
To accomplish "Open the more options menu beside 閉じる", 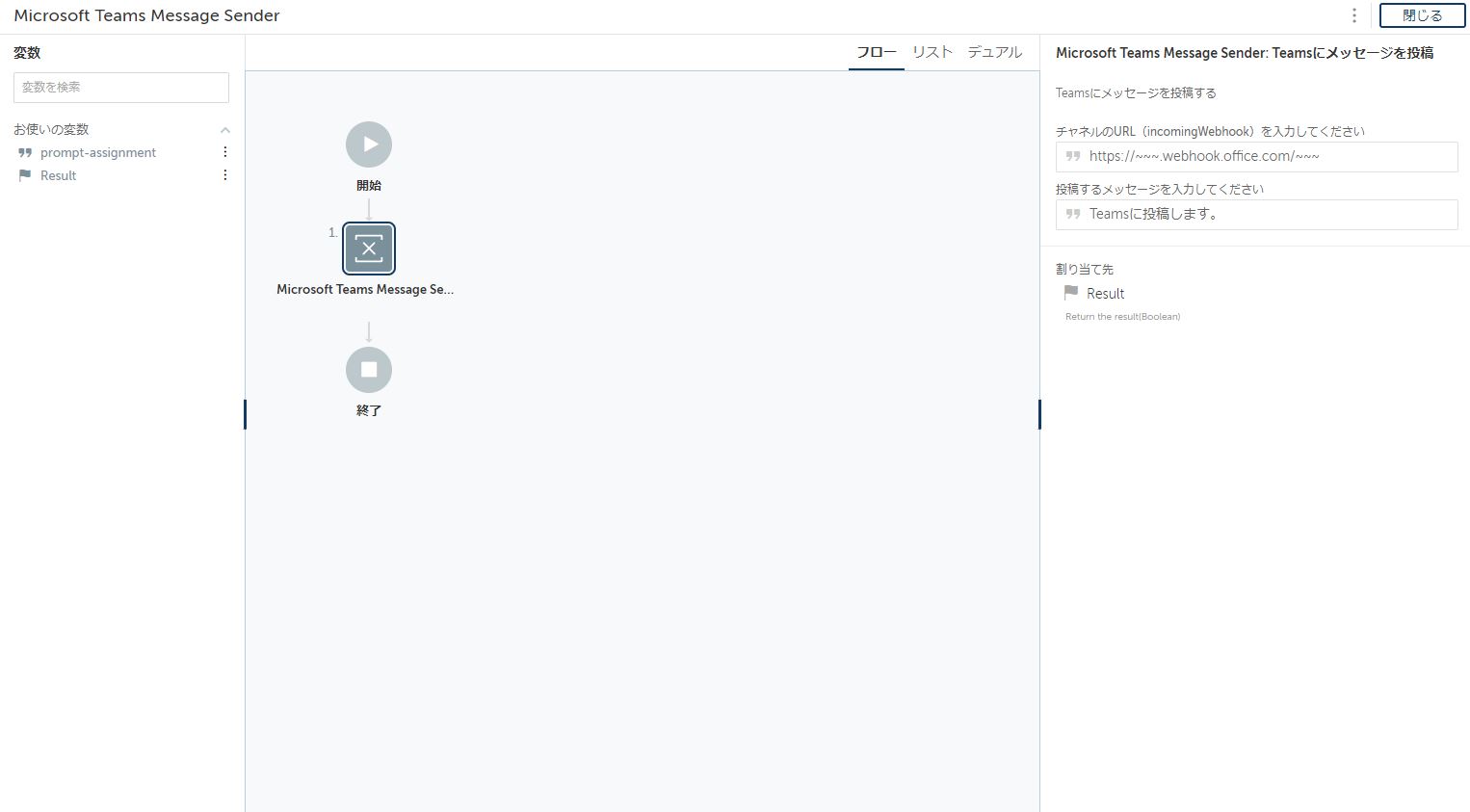I will point(1354,15).
